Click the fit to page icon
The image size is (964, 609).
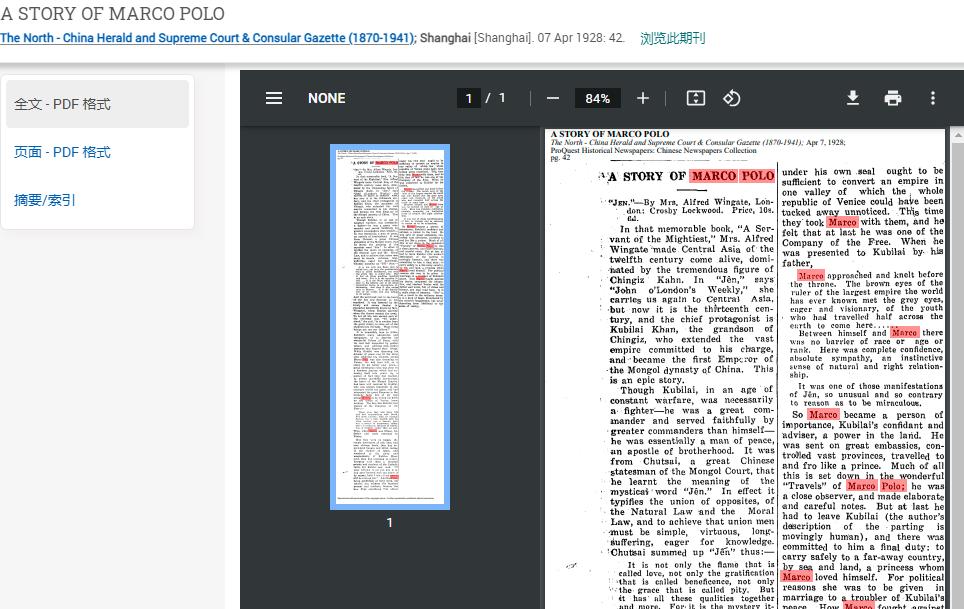(696, 98)
